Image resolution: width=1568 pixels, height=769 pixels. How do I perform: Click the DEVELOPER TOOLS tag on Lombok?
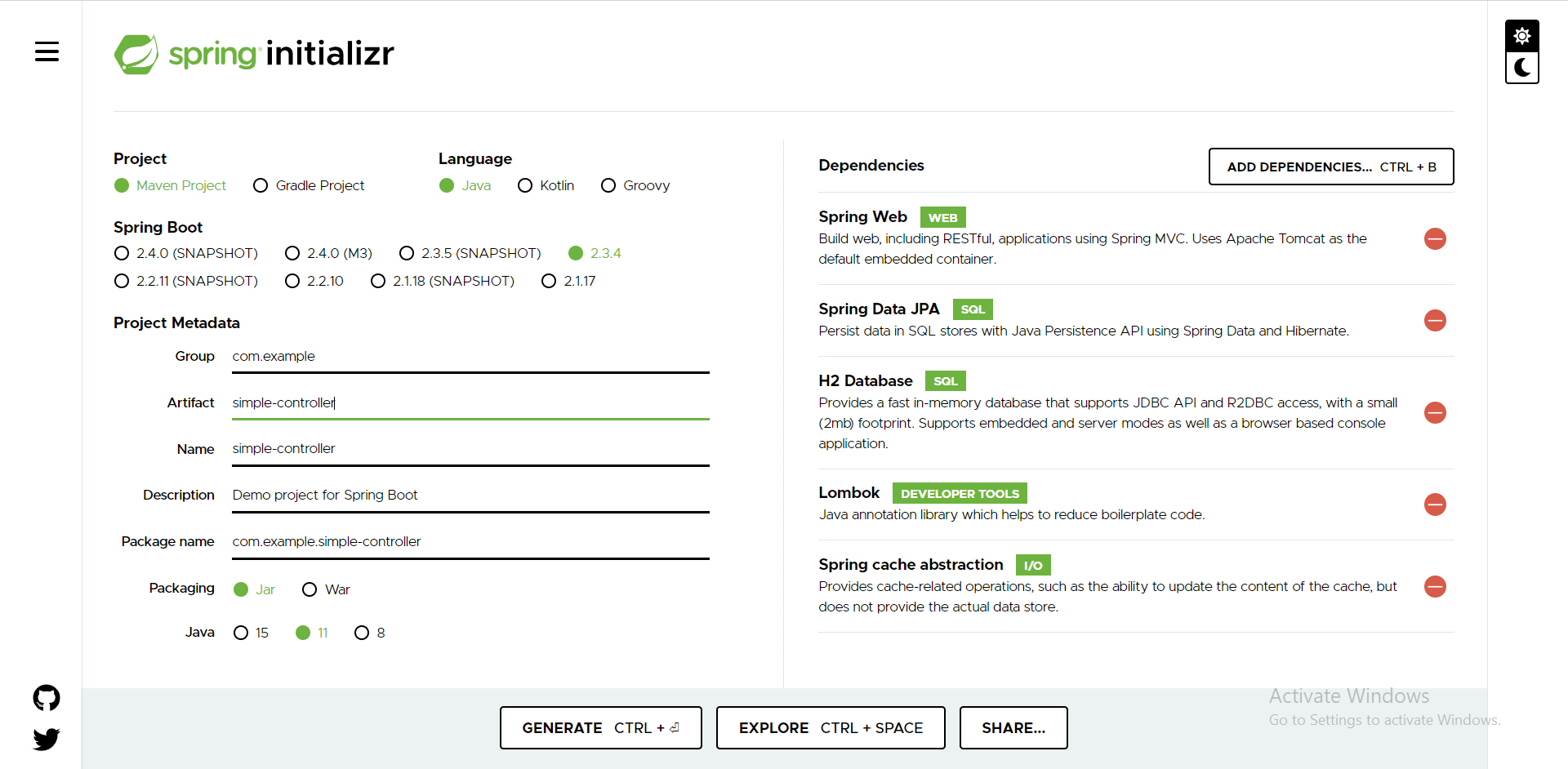pos(960,493)
